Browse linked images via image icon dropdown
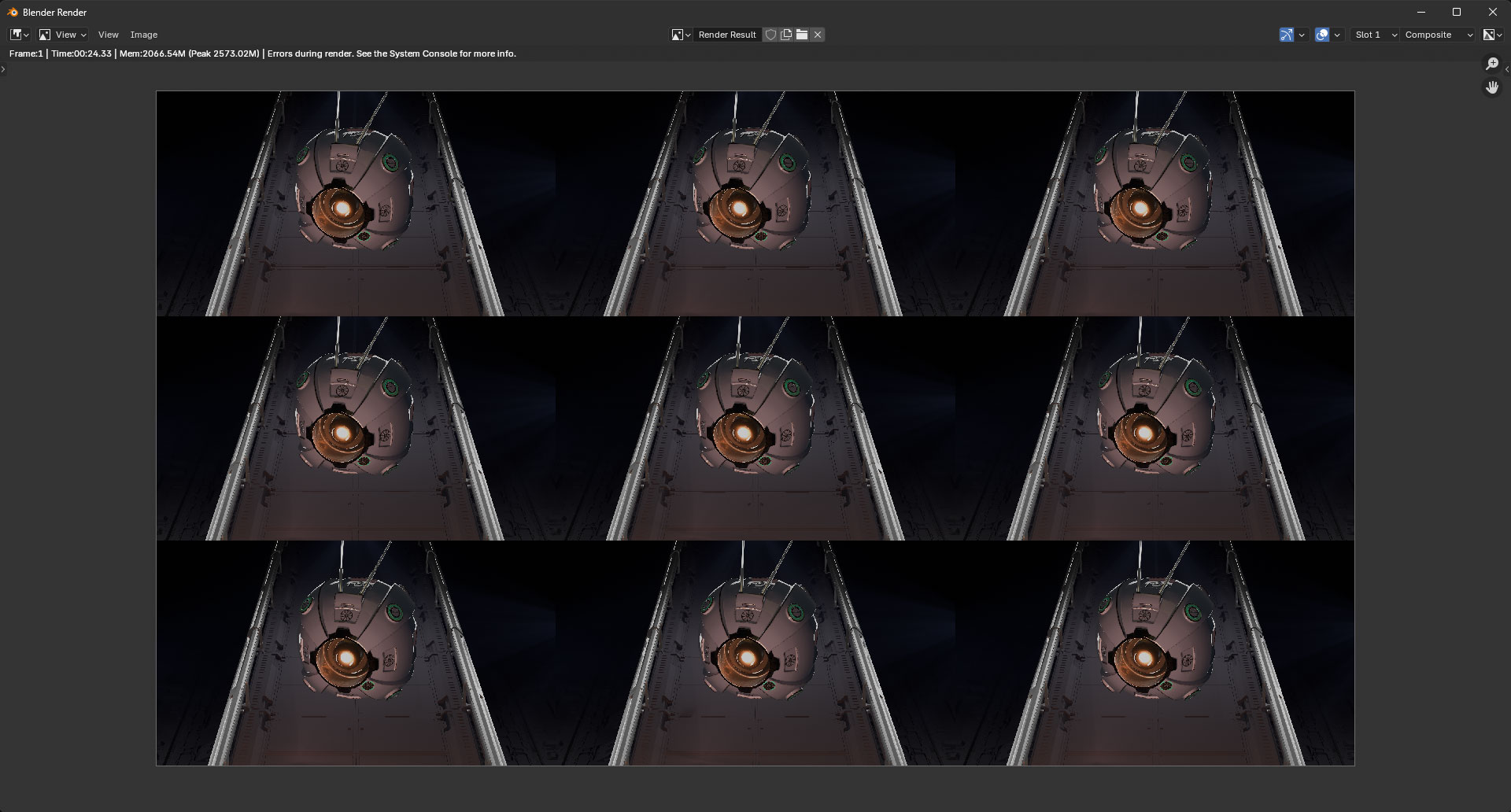Viewport: 1511px width, 812px height. [681, 35]
